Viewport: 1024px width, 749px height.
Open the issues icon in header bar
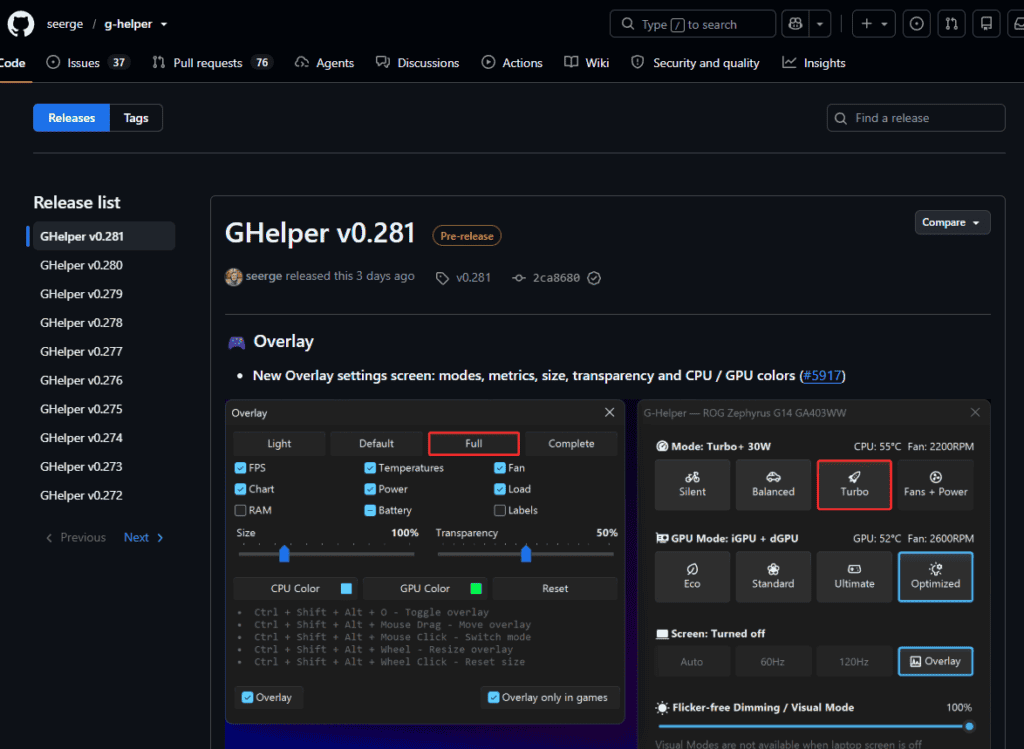[x=917, y=24]
